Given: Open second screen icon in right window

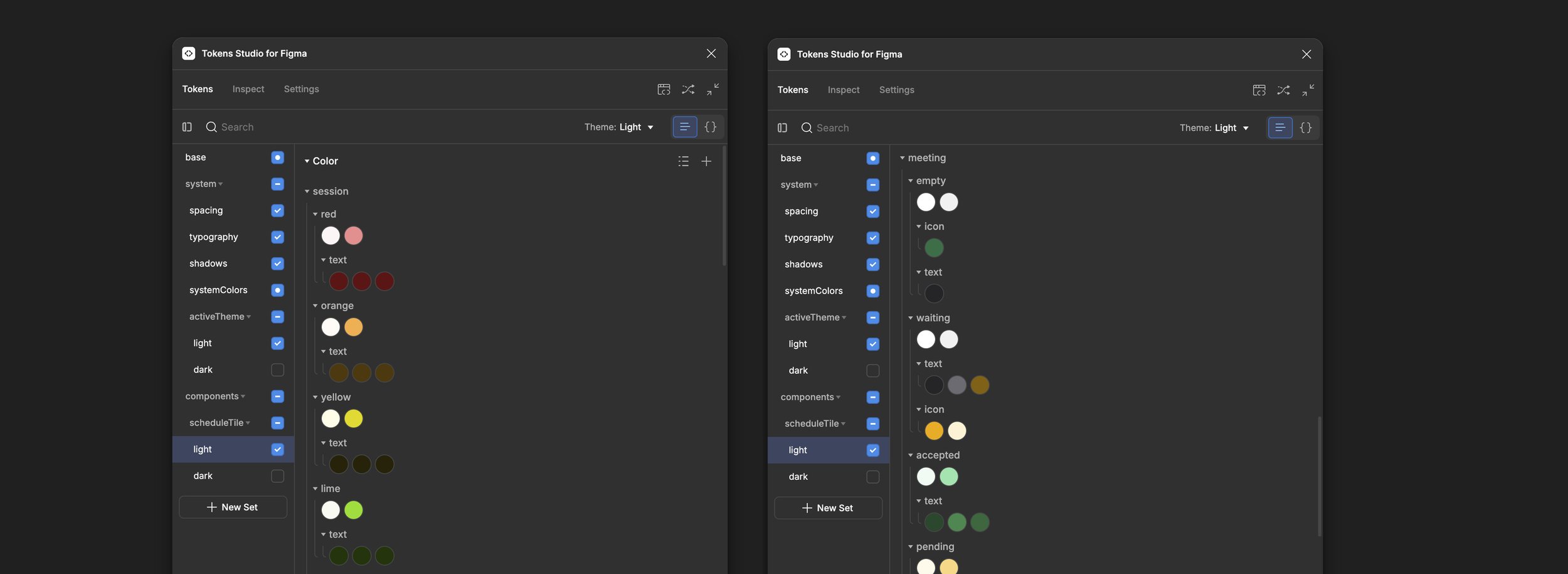Looking at the screenshot, I should [1259, 90].
